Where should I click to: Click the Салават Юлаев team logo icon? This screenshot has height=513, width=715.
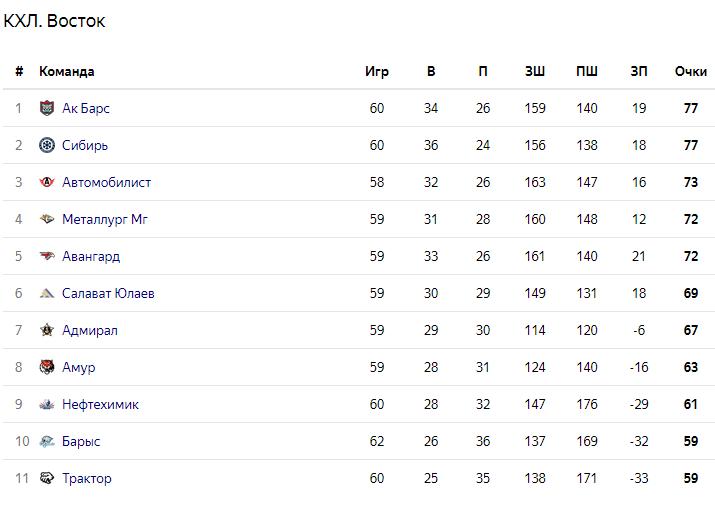click(47, 293)
